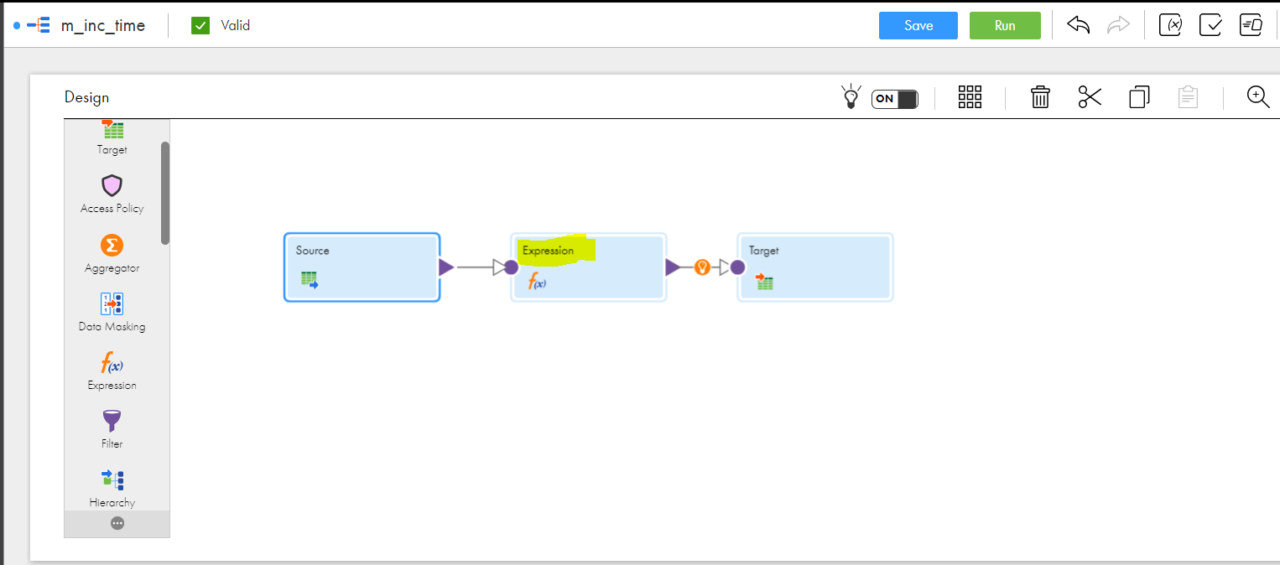The image size is (1280, 565).
Task: Select the Target node on canvas
Action: (814, 267)
